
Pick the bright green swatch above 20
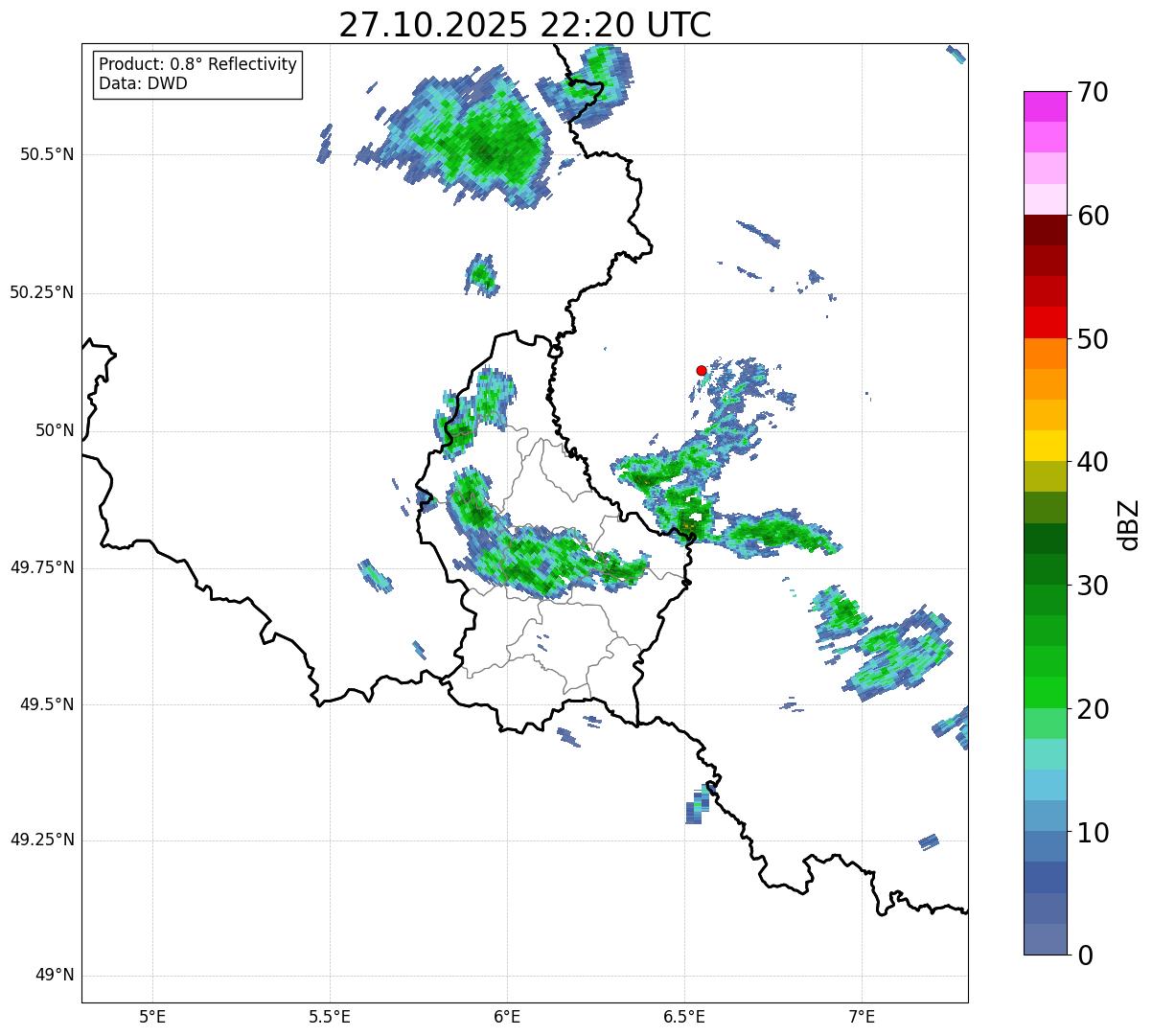(1046, 693)
